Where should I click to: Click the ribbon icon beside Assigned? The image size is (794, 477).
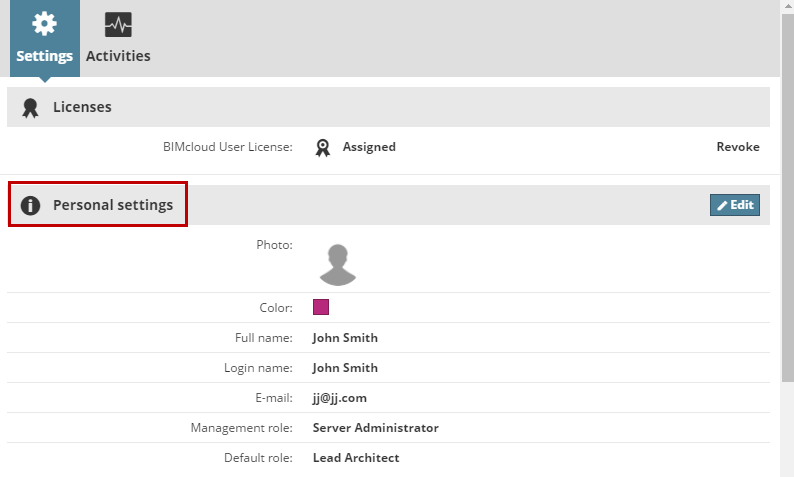[x=323, y=147]
